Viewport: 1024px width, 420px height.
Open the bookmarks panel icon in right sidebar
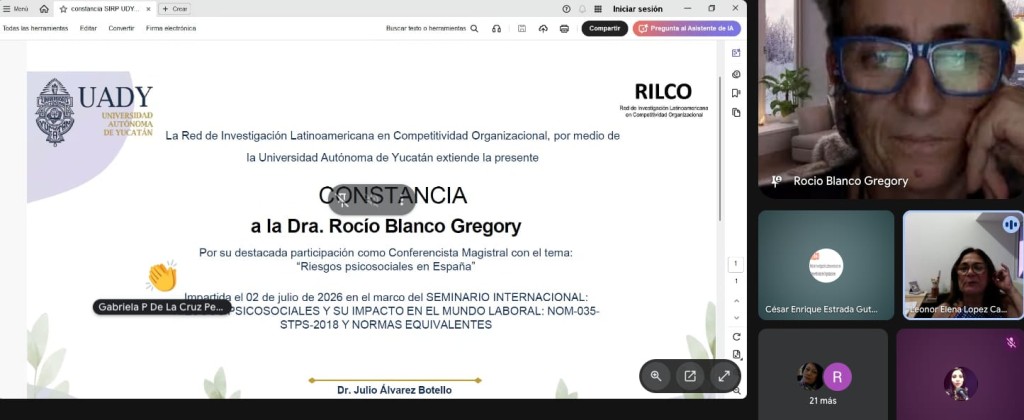point(736,93)
